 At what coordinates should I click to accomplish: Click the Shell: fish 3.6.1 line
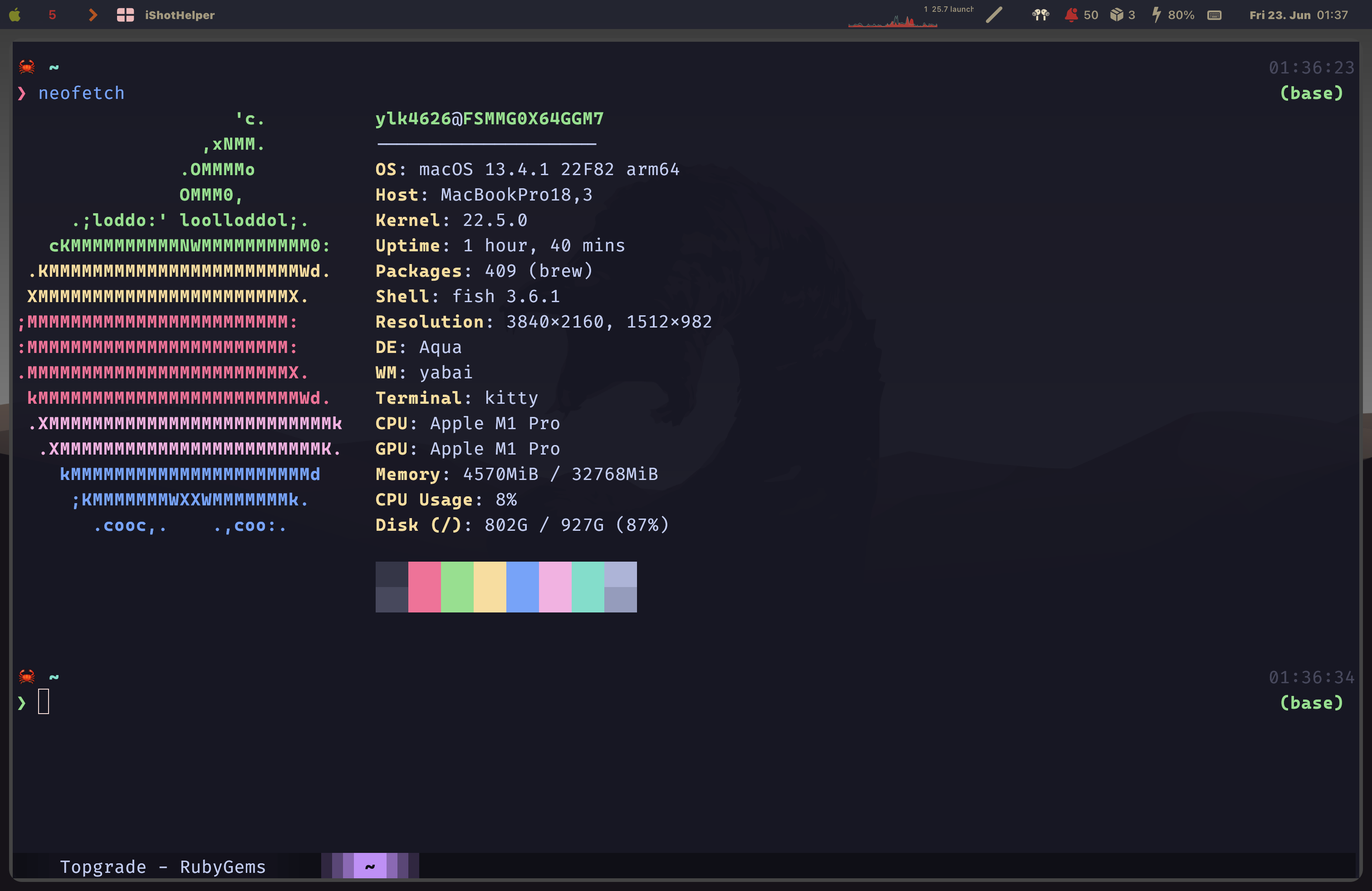[467, 296]
